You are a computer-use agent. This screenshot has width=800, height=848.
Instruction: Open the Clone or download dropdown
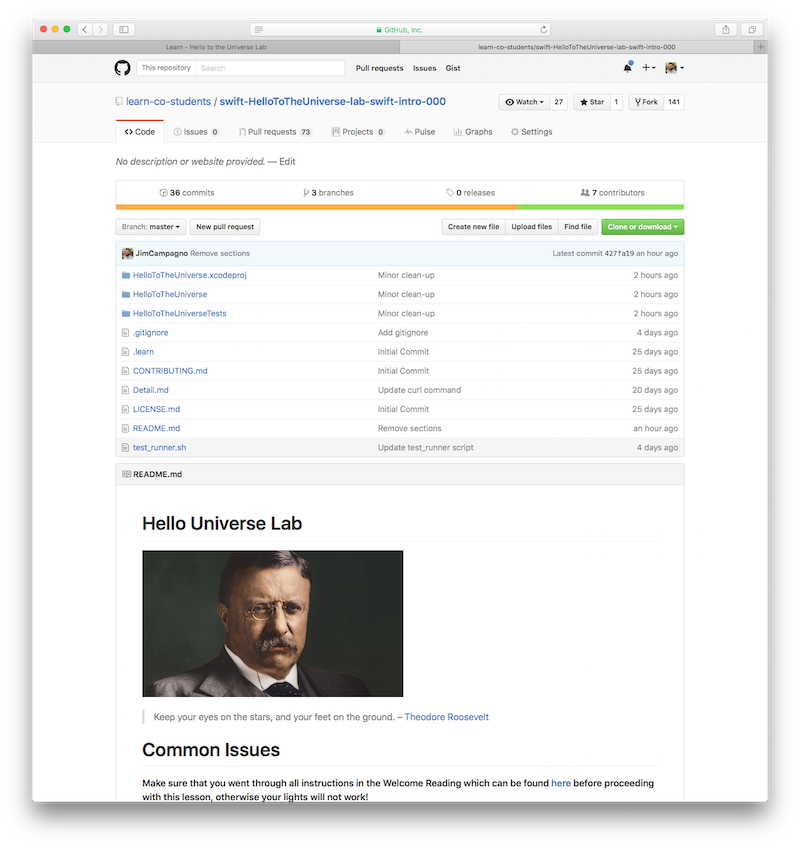click(x=643, y=227)
